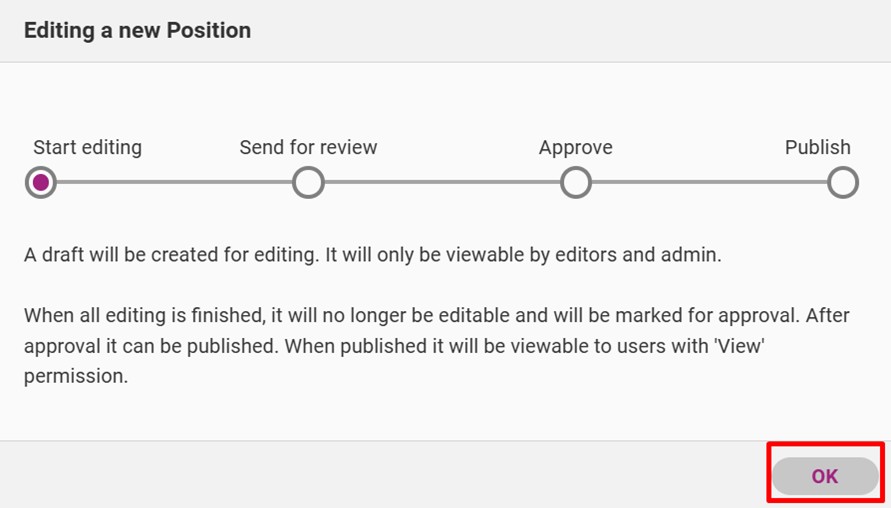Select the Publish step circle
Screen dimensions: 891x508
click(843, 182)
